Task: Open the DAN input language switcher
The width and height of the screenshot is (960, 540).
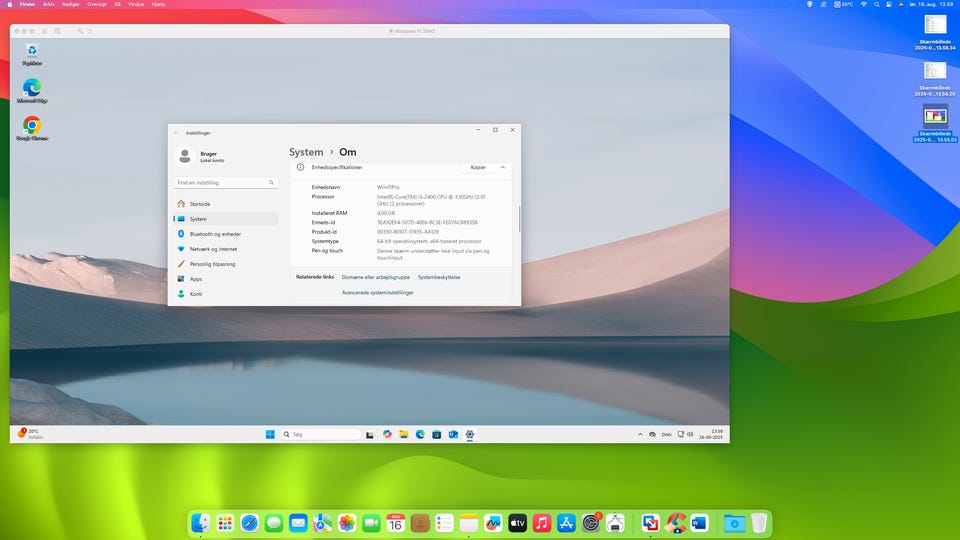Action: click(x=667, y=435)
